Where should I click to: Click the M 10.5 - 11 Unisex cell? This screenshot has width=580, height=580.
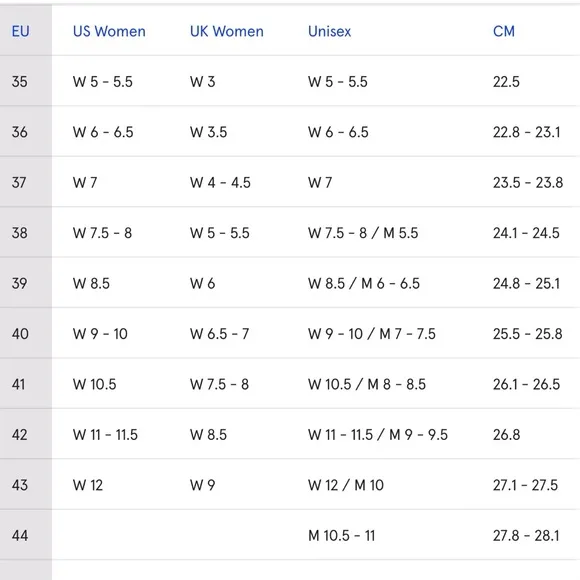pyautogui.click(x=342, y=536)
